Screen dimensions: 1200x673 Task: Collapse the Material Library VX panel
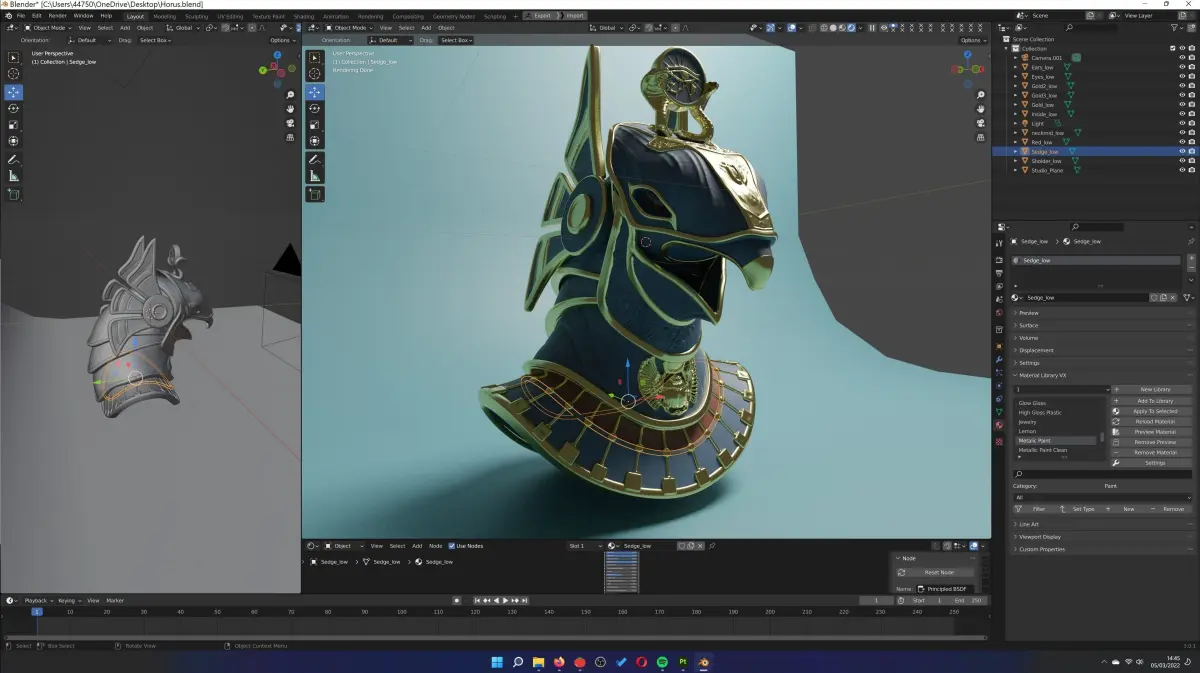click(x=1103, y=375)
